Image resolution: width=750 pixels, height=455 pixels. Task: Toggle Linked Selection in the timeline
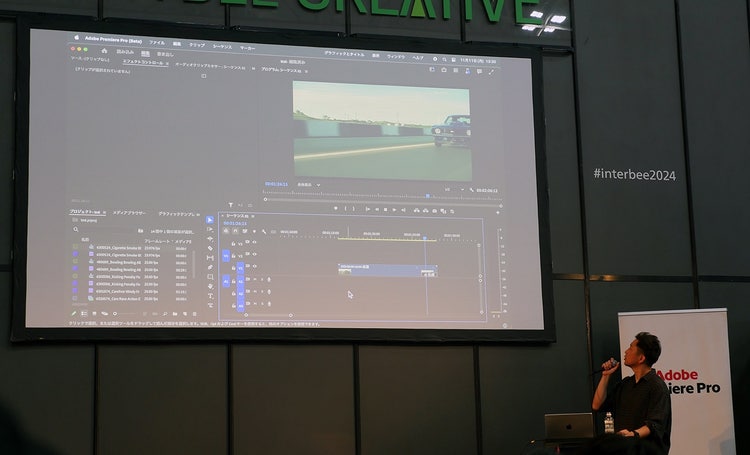point(245,231)
